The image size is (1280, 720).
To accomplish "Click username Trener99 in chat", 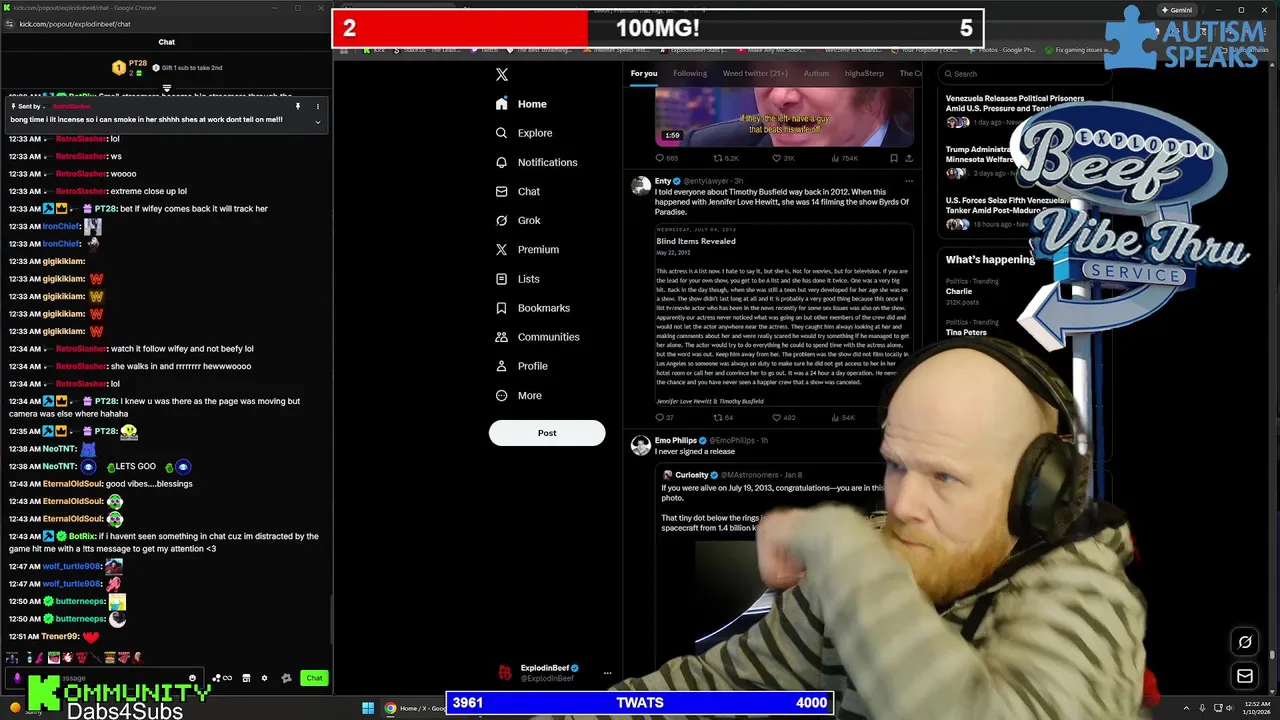I will click(x=60, y=636).
